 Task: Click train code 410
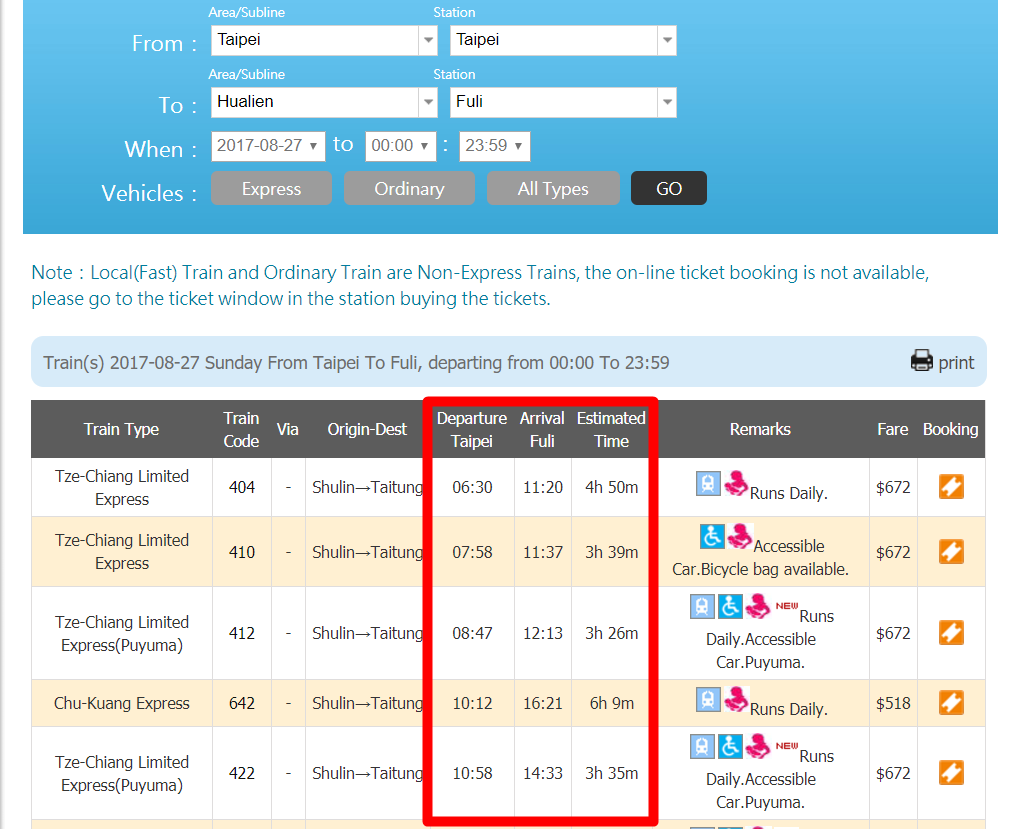(x=242, y=552)
